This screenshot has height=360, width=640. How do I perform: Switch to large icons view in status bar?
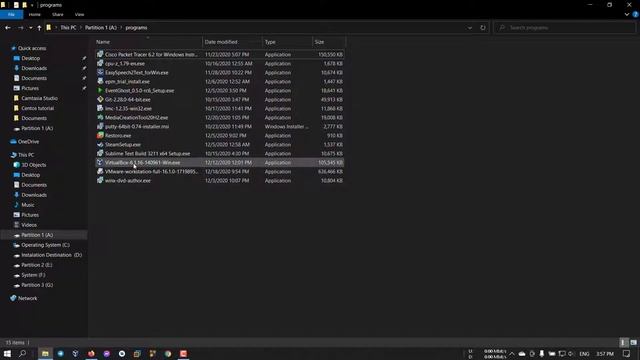point(633,342)
